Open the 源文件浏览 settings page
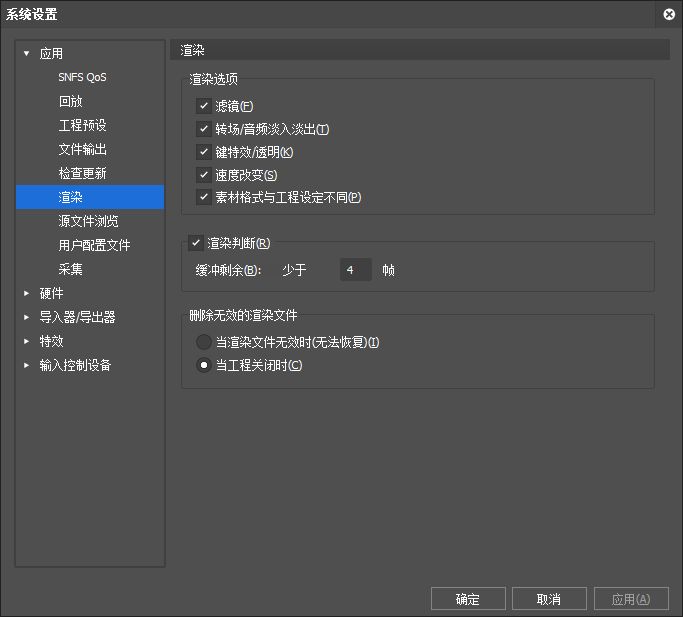 (88, 221)
